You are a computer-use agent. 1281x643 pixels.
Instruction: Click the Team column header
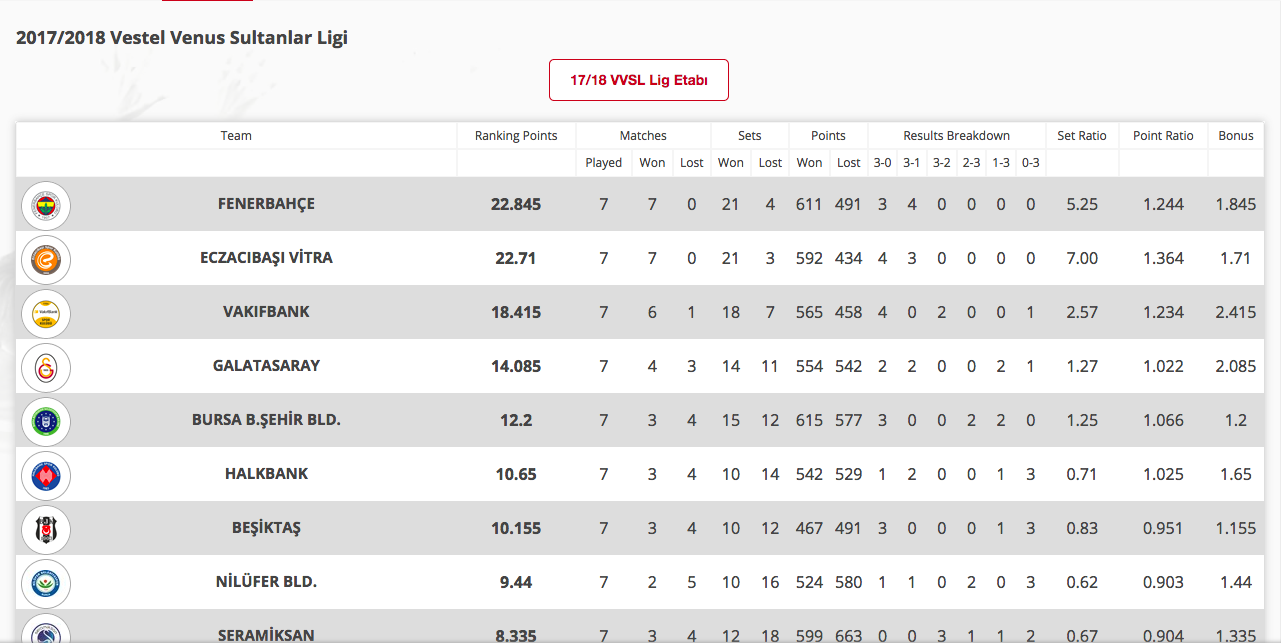[x=236, y=136]
